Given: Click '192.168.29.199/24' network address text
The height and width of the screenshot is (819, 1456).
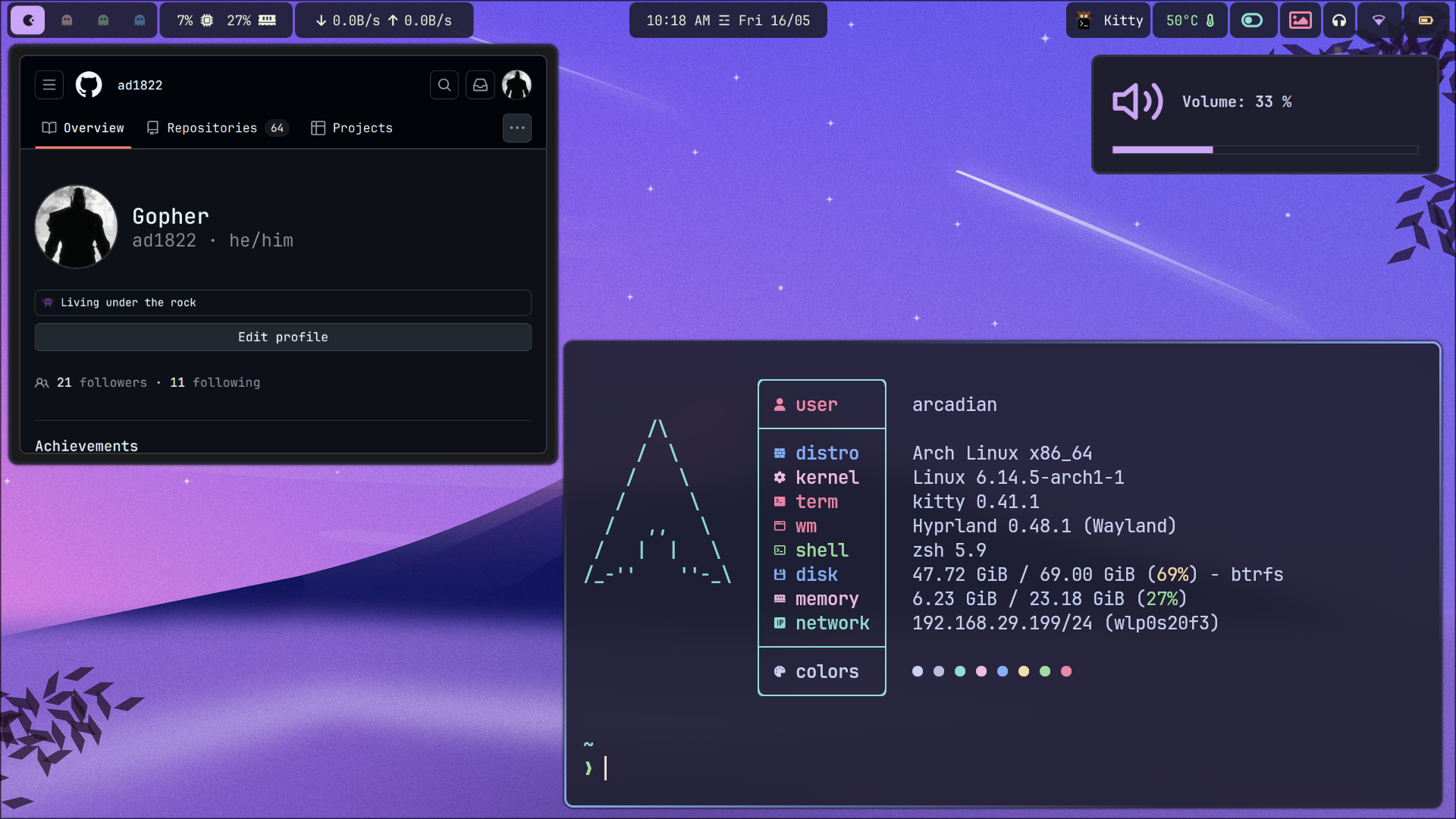Looking at the screenshot, I should [x=1002, y=623].
